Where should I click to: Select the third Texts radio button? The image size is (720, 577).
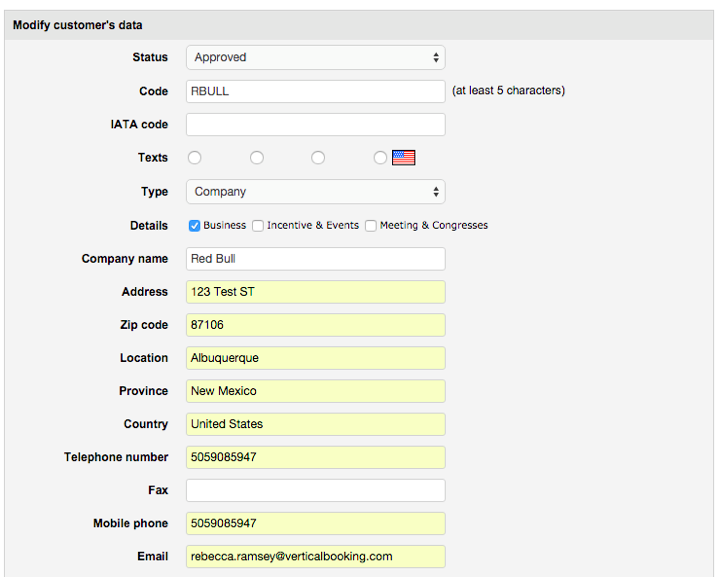pyautogui.click(x=318, y=157)
